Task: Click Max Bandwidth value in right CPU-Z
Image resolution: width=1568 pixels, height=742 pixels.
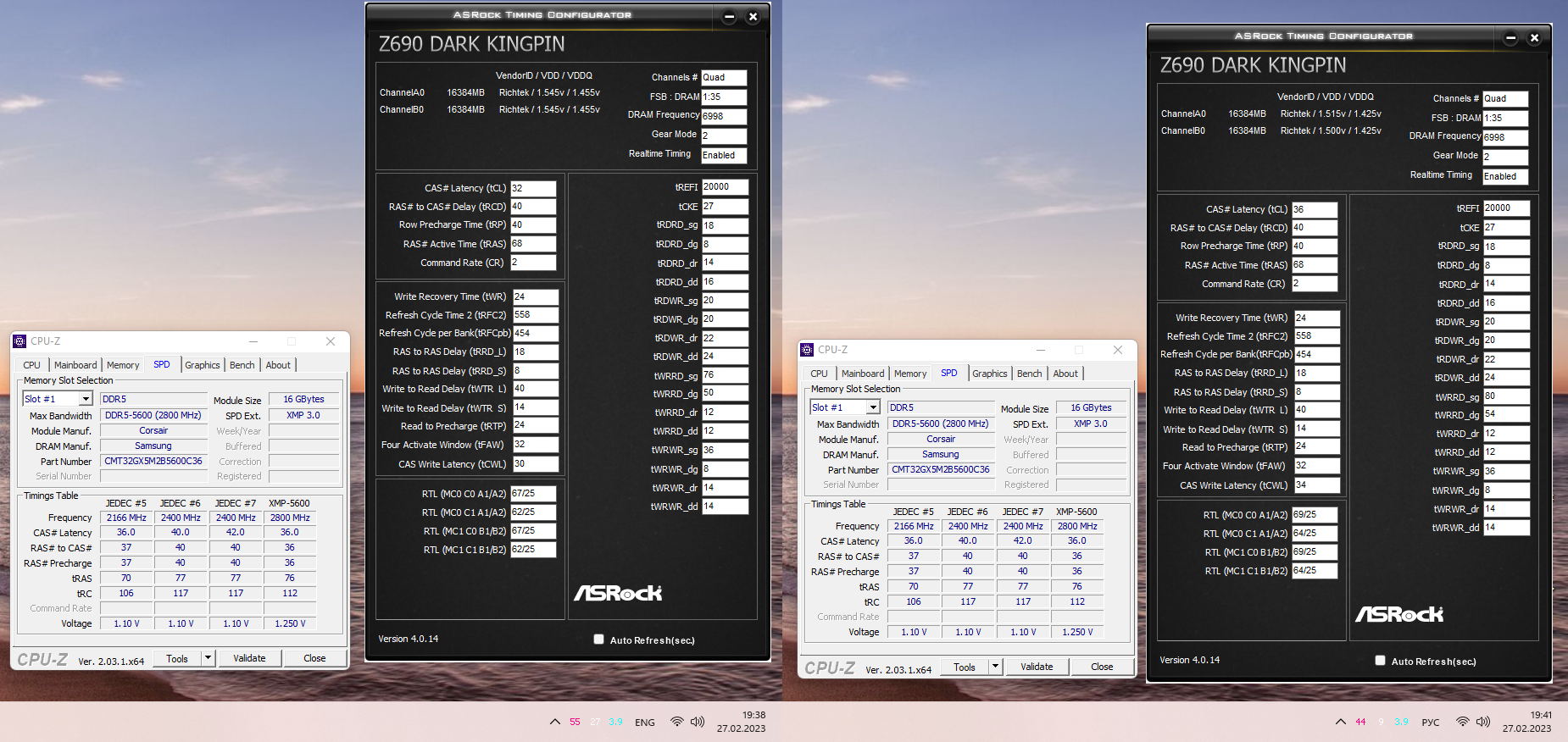Action: click(x=941, y=424)
